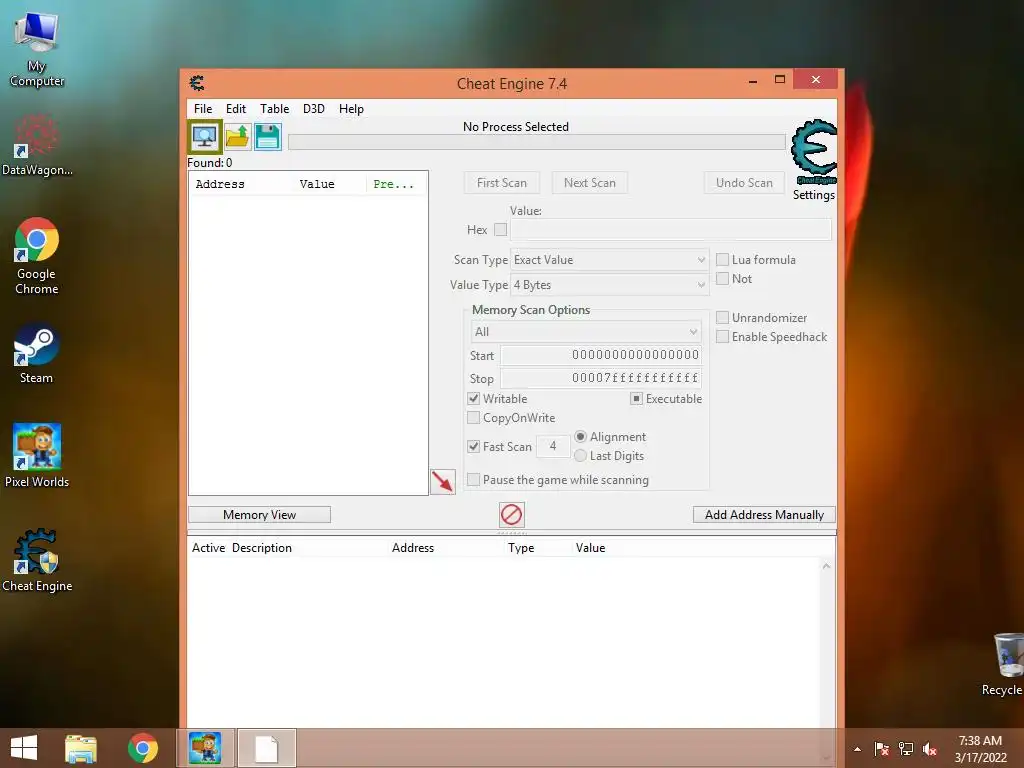Check the CopyOnWrite option
The height and width of the screenshot is (768, 1024).
473,417
